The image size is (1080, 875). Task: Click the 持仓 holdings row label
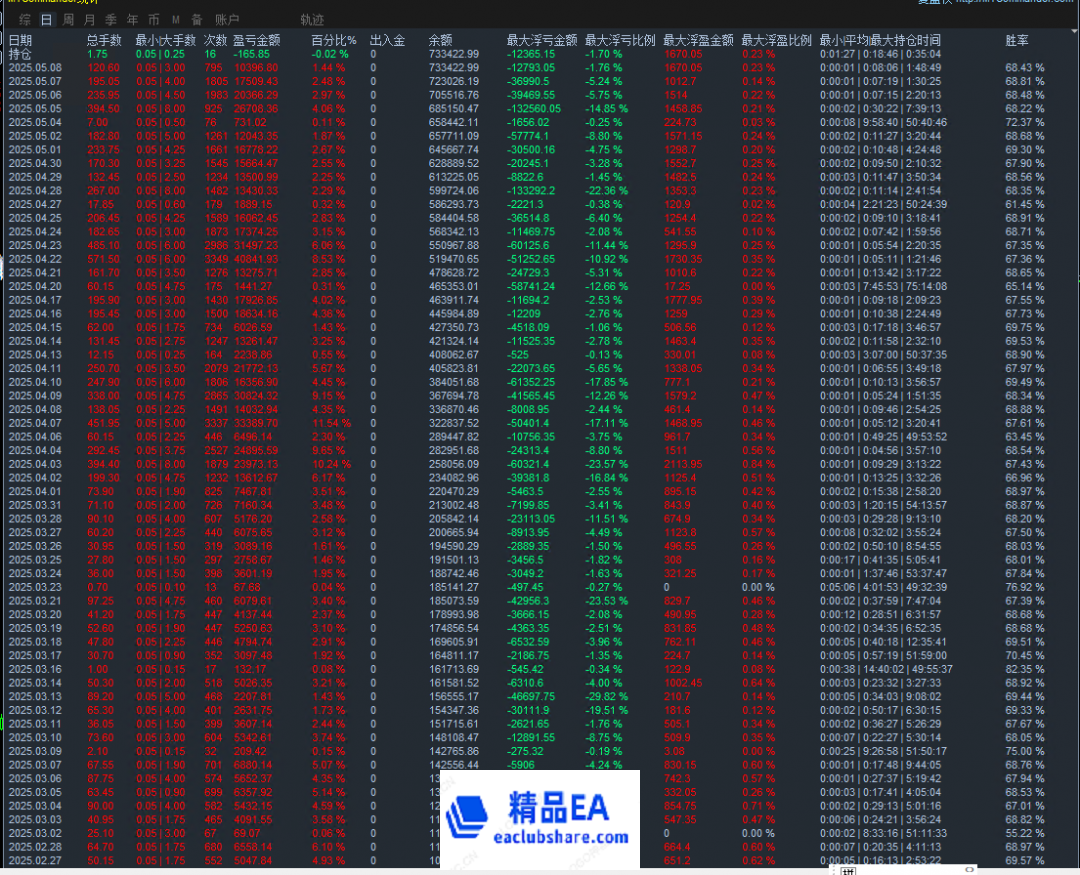click(x=20, y=53)
